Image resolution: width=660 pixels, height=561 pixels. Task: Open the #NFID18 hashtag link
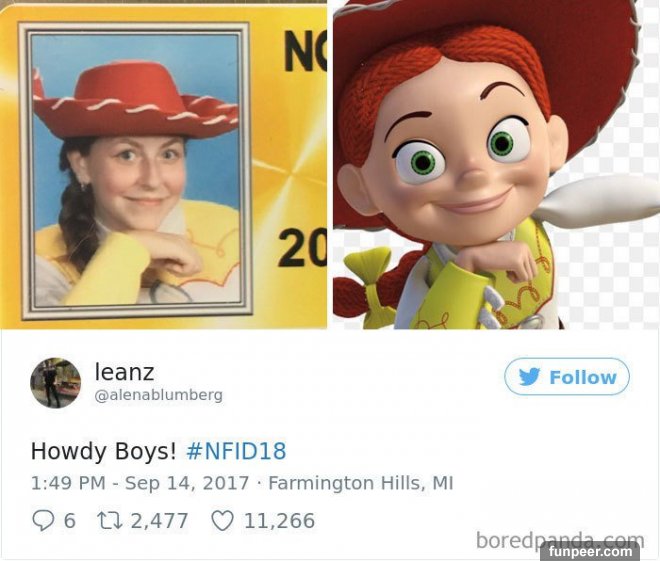click(x=236, y=451)
